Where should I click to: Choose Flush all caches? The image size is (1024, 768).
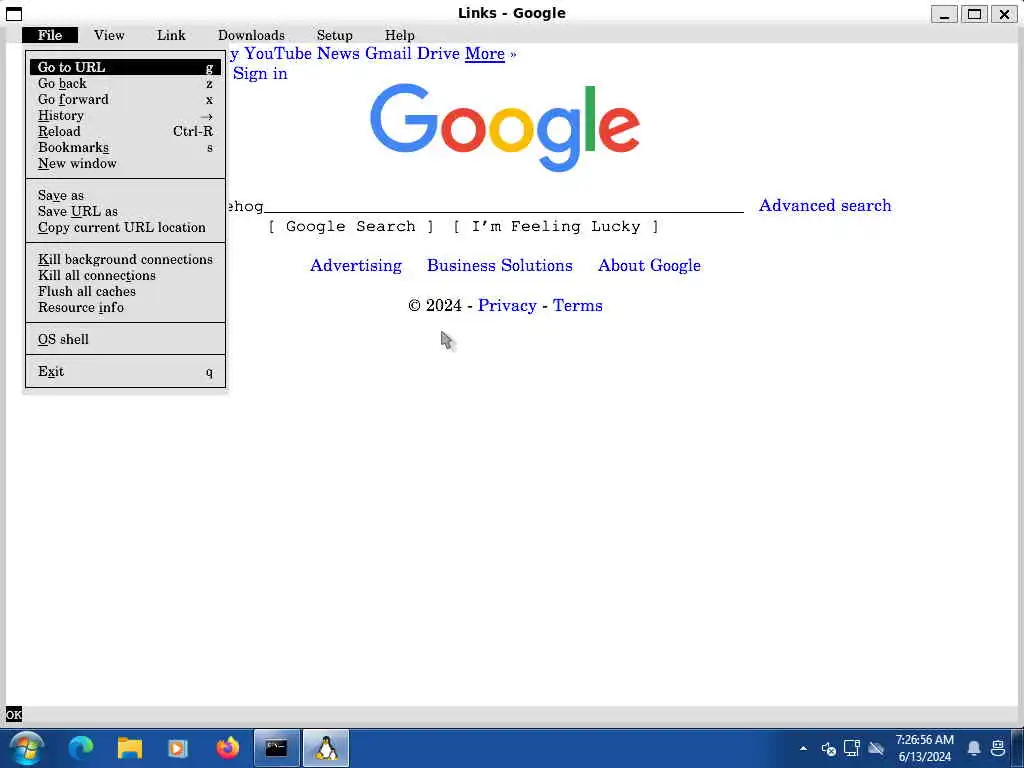(x=125, y=291)
